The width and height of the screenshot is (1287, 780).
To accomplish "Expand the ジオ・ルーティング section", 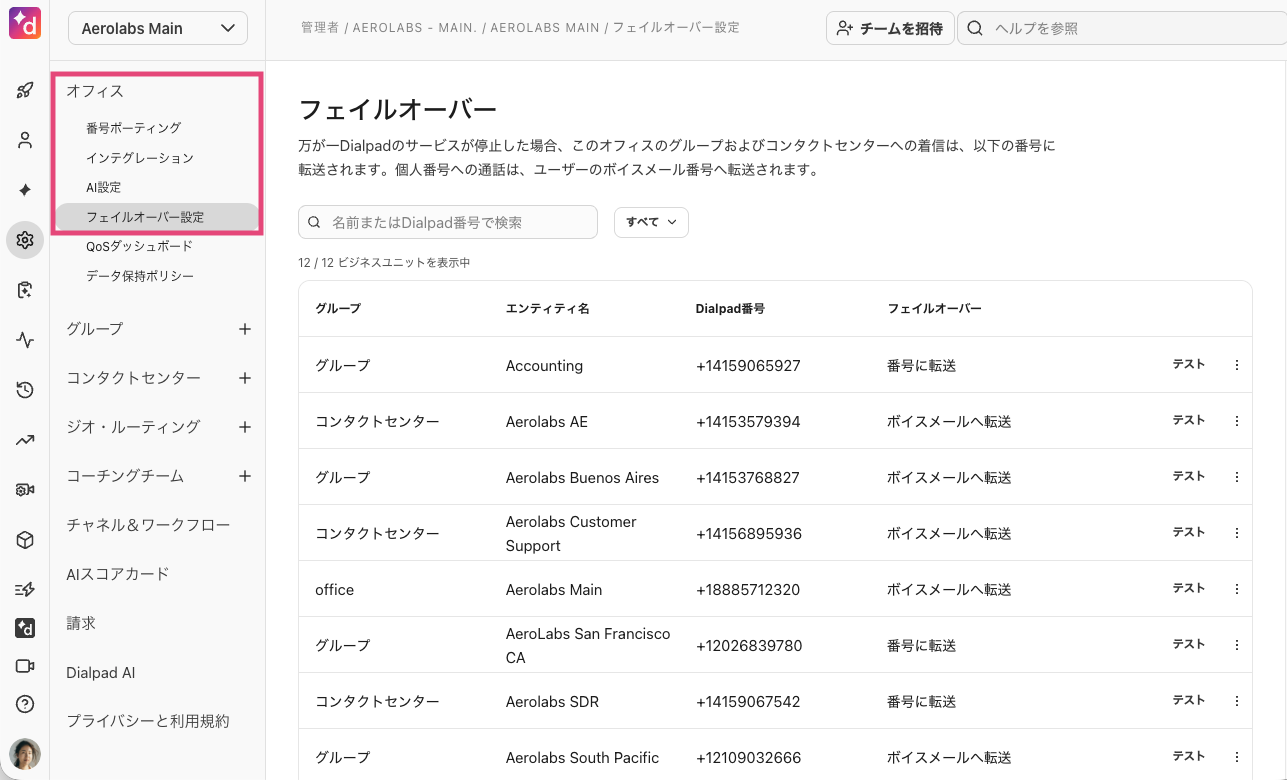I will (133, 427).
